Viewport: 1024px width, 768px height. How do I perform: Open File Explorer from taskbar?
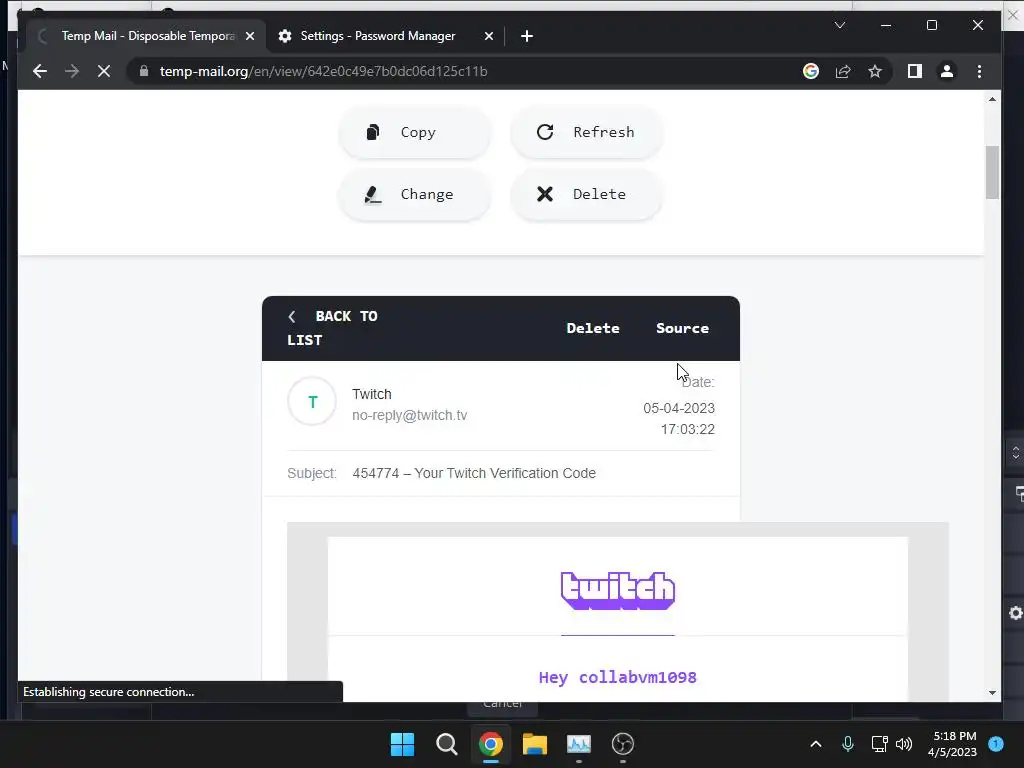coord(535,744)
